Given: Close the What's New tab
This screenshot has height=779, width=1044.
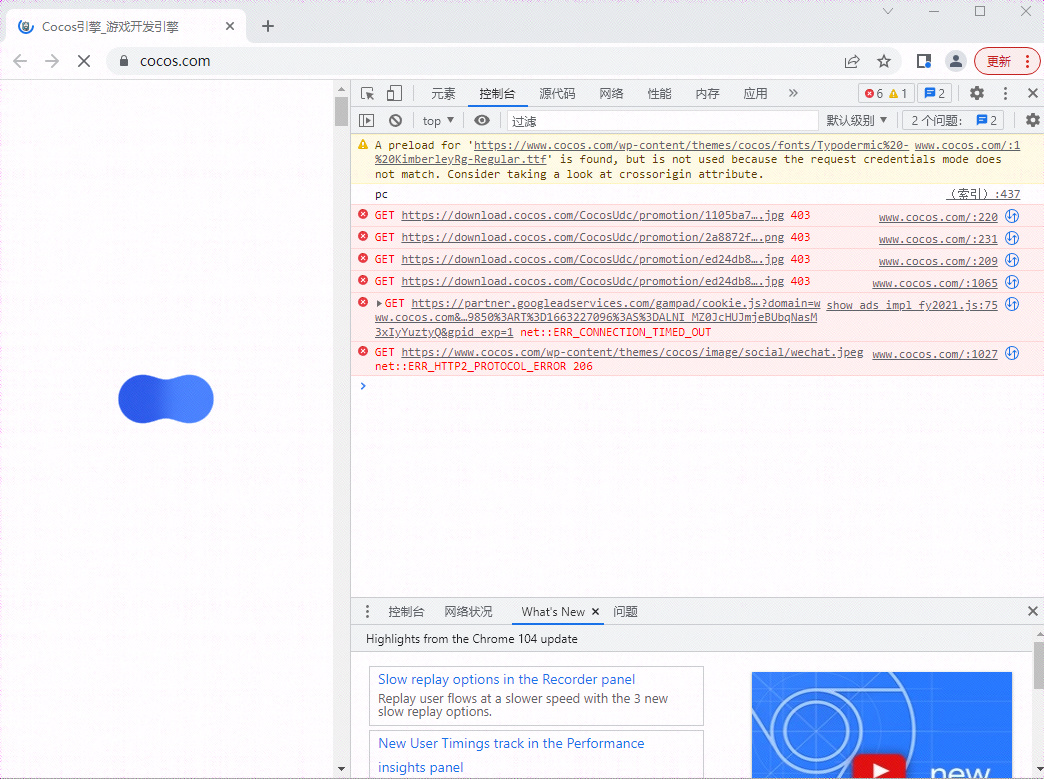Looking at the screenshot, I should pyautogui.click(x=595, y=611).
